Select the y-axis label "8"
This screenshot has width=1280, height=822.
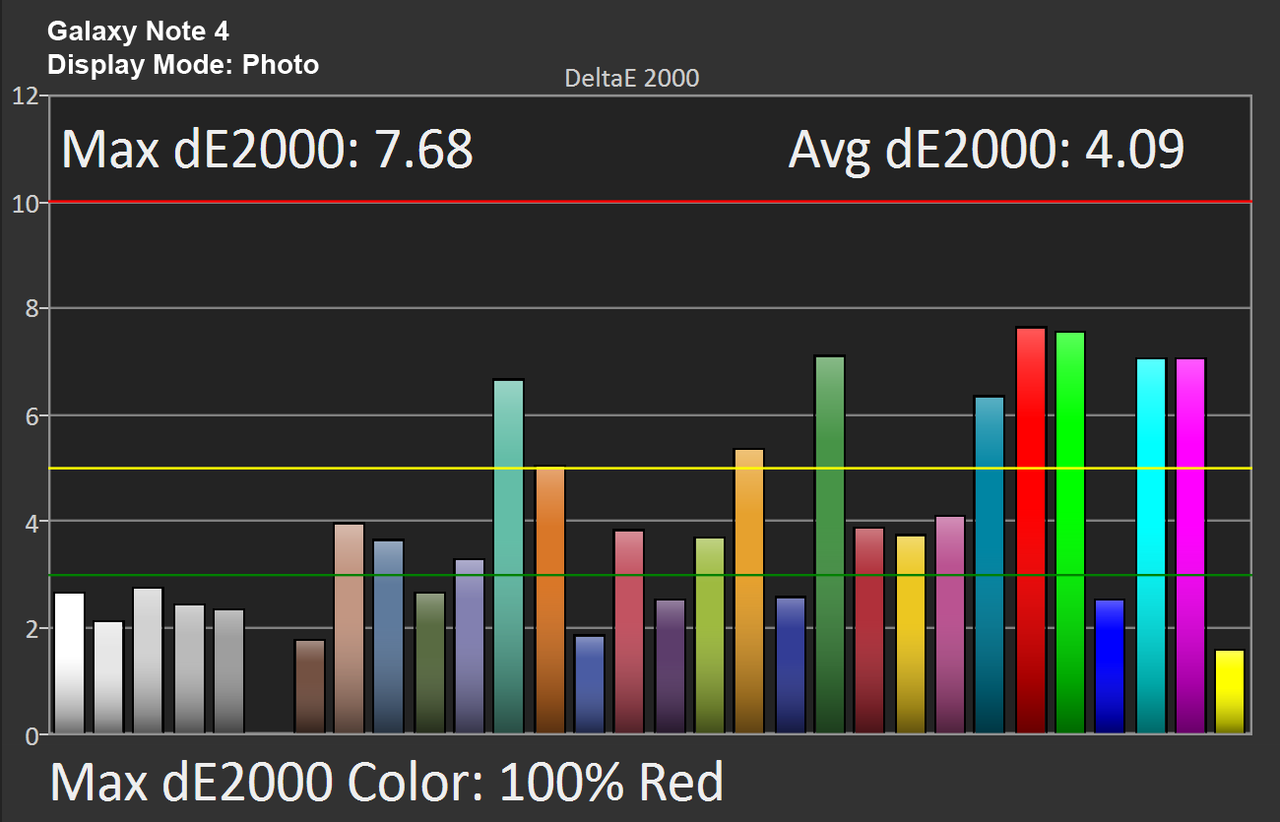[x=30, y=309]
